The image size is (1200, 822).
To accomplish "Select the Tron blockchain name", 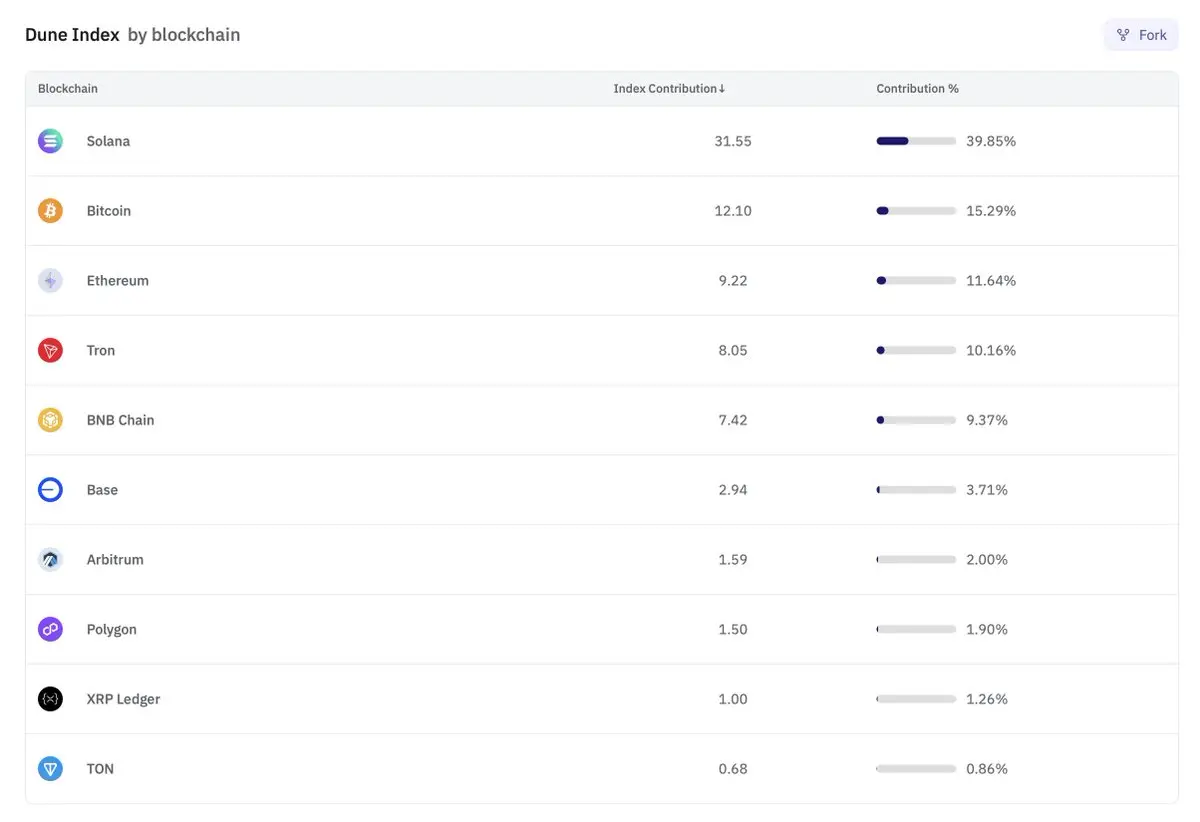I will 101,350.
